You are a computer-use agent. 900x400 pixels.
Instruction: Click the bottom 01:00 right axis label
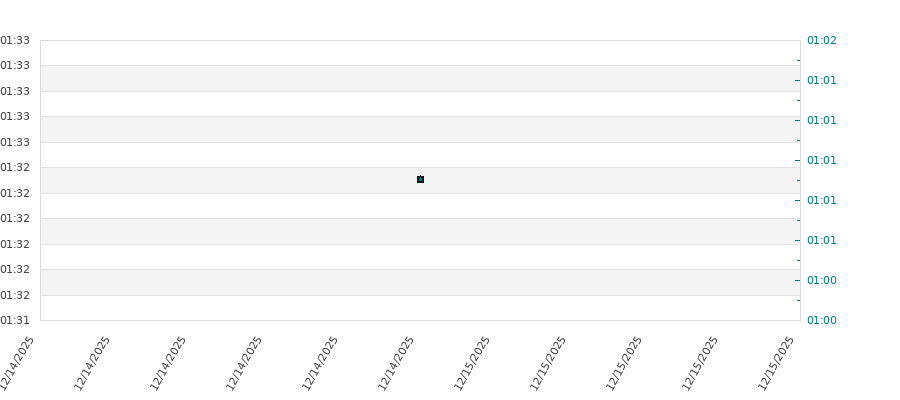tap(821, 321)
